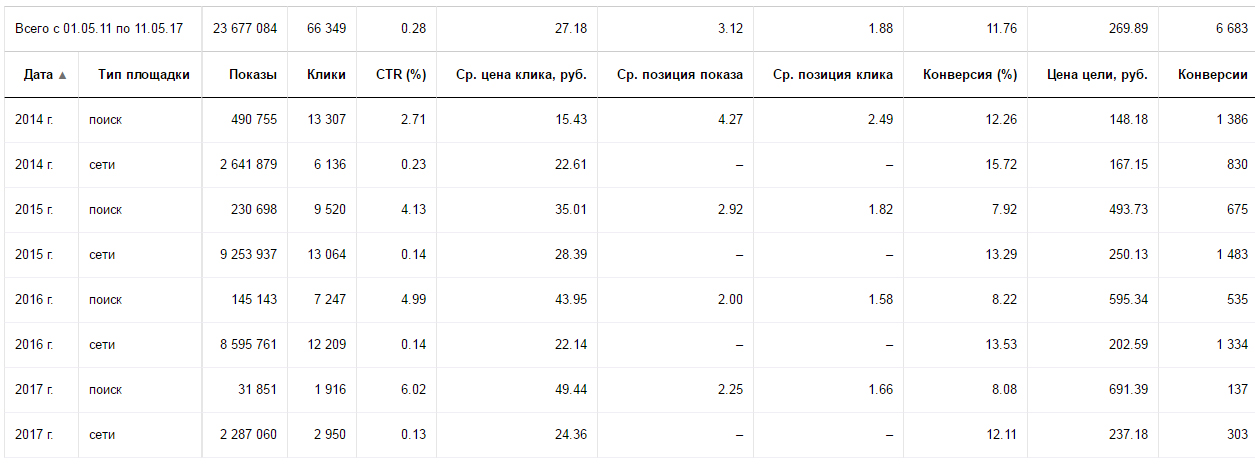Viewport: 1255px width, 472px height.
Task: Click Ср. позиция клика column header
Action: 833,75
